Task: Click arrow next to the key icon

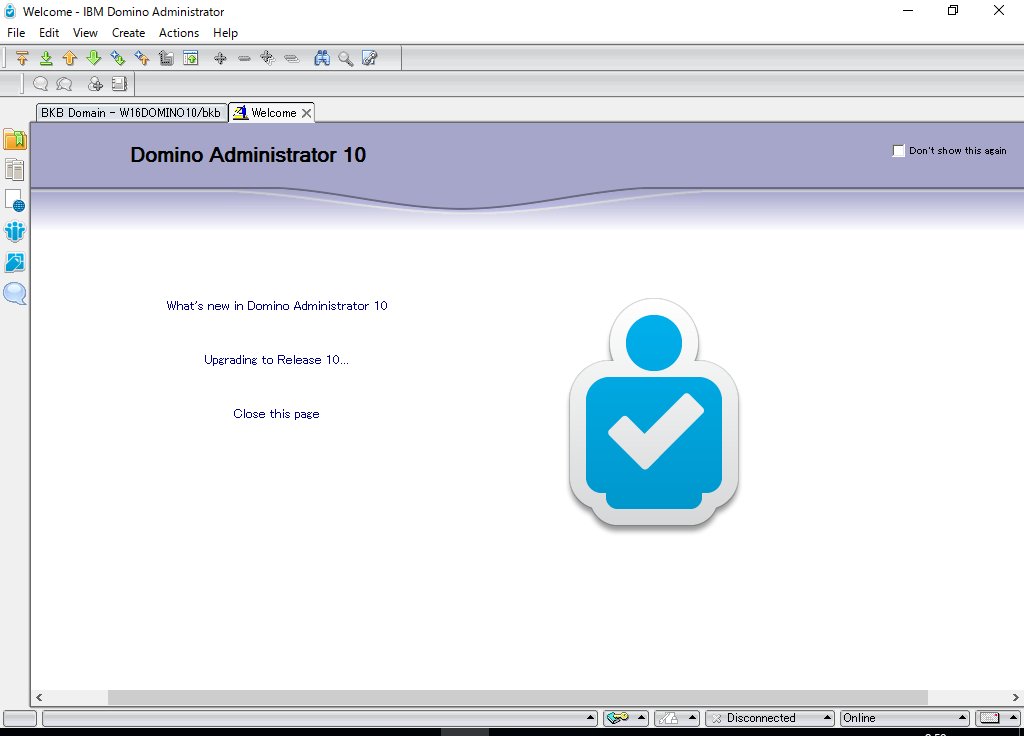Action: pos(641,718)
